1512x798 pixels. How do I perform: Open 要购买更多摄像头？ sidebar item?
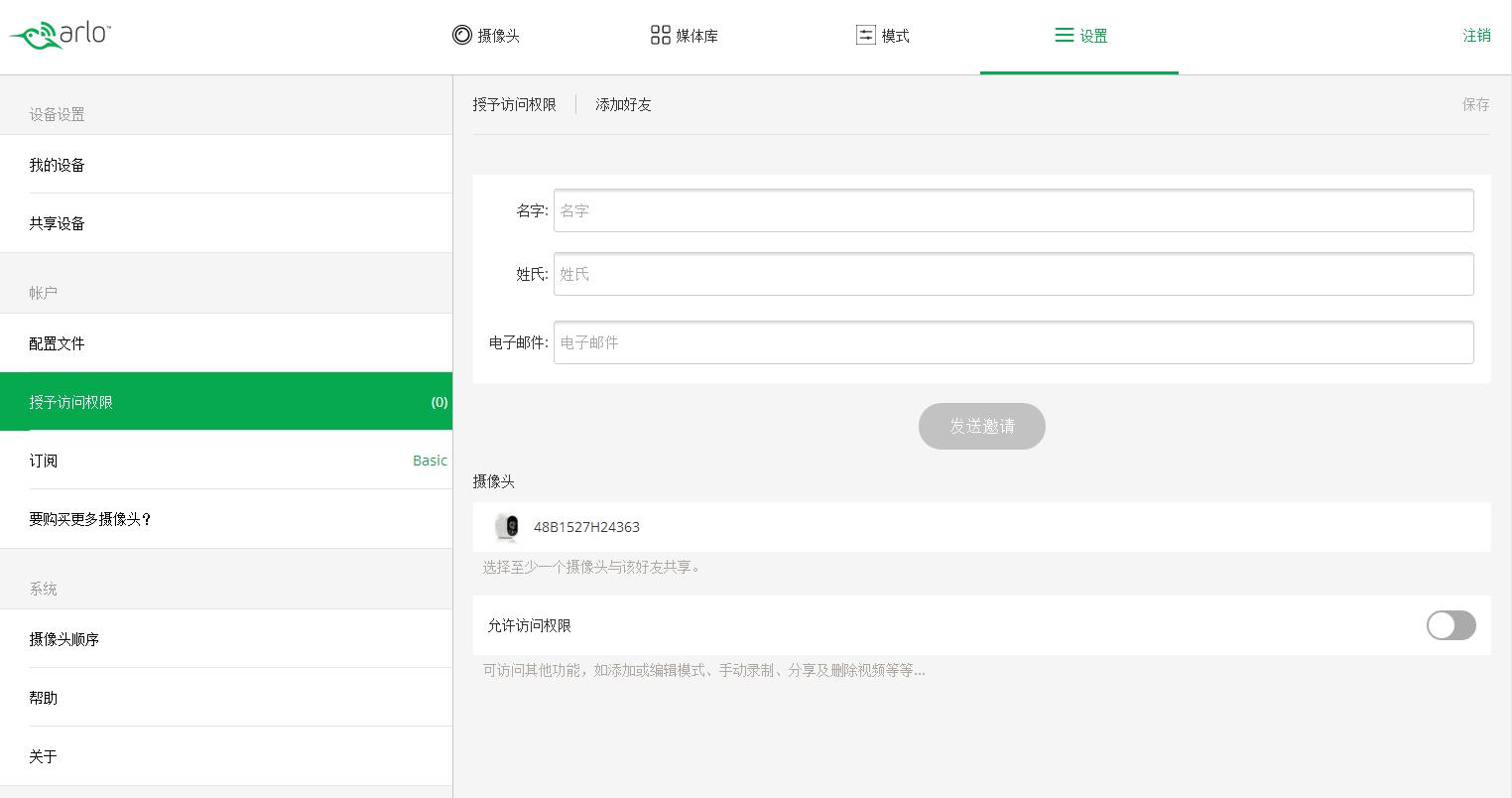tap(226, 519)
